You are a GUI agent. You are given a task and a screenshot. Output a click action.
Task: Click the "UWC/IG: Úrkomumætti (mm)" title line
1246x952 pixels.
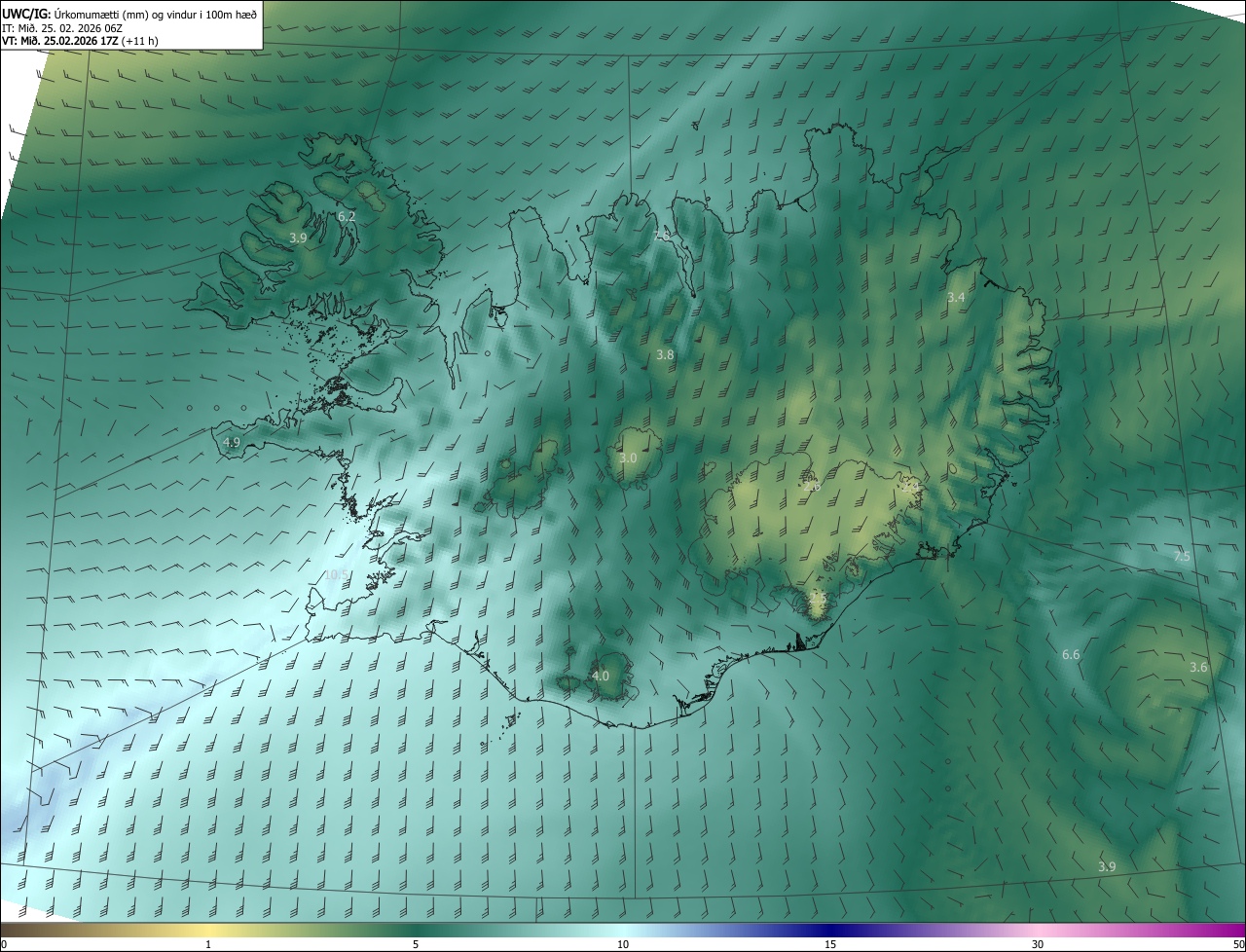(x=129, y=13)
